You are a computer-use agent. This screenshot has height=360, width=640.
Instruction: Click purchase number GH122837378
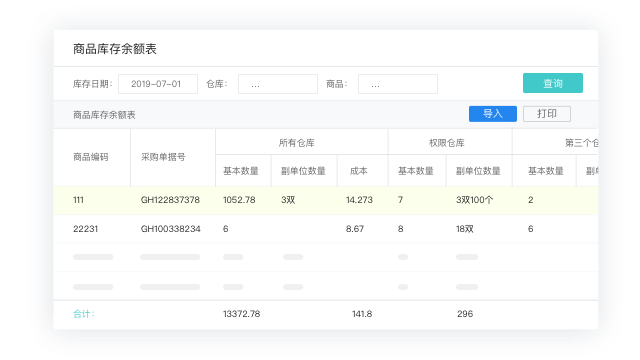[x=170, y=200]
